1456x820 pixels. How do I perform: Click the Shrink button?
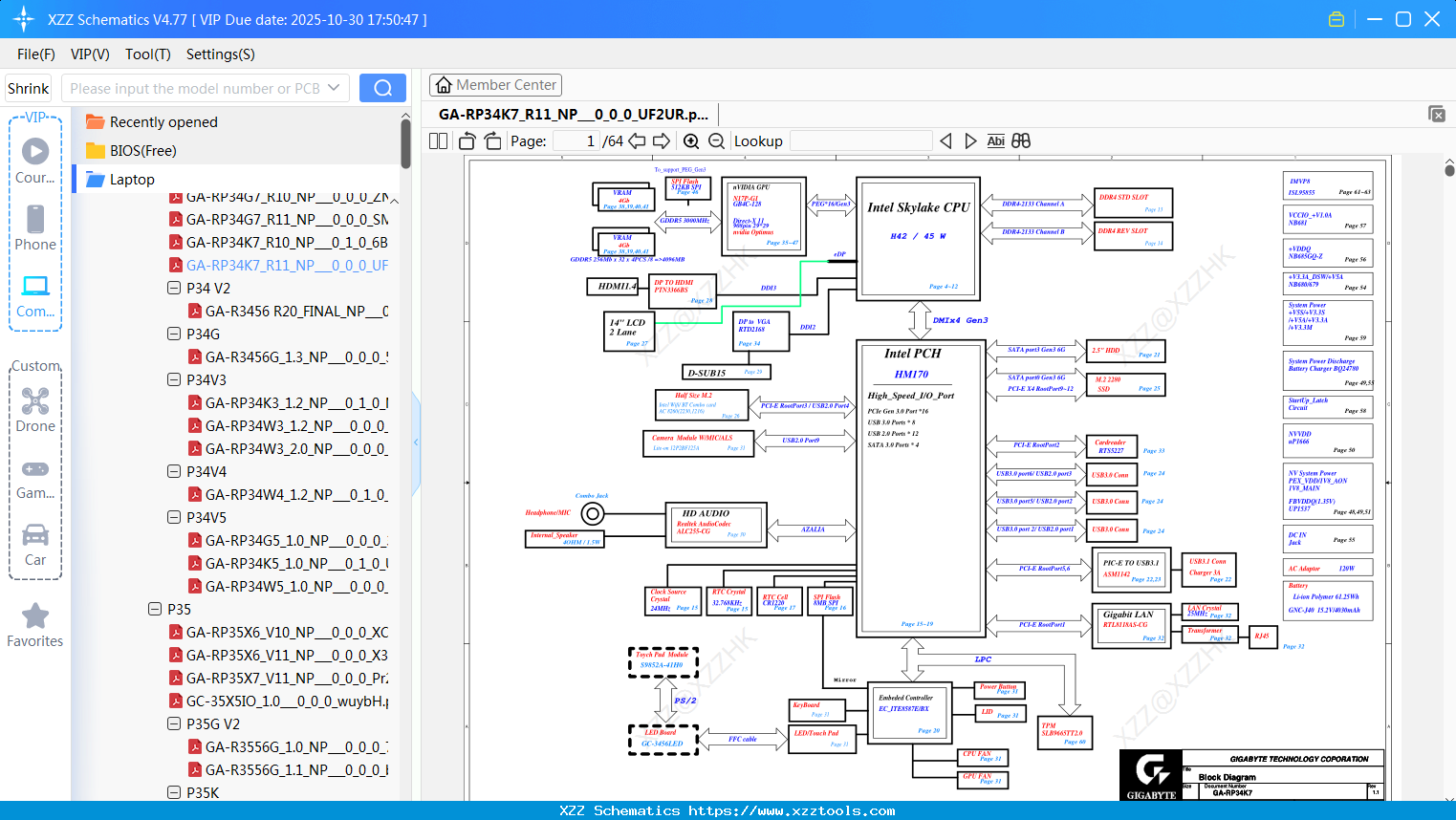click(x=29, y=88)
